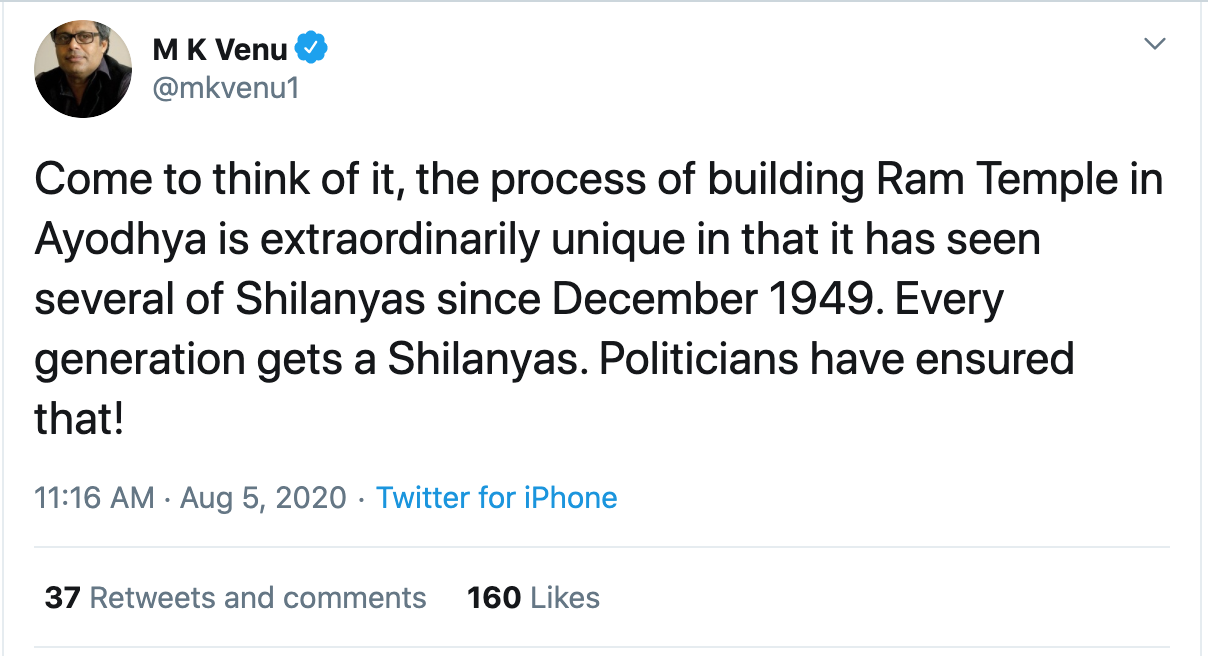The height and width of the screenshot is (656, 1208).
Task: View the Retweets and comments label
Action: click(x=258, y=598)
